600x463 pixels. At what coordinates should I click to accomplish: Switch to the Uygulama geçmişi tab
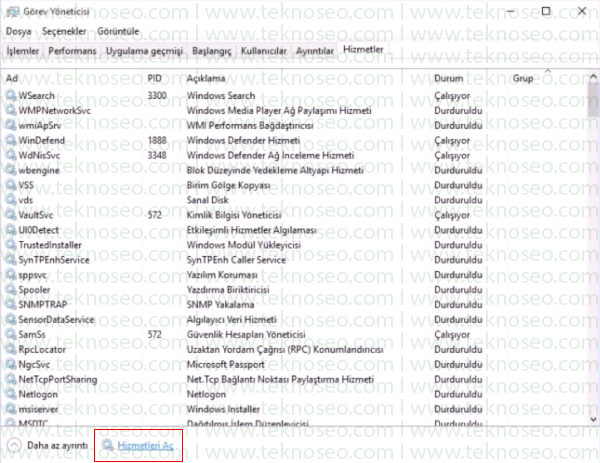pyautogui.click(x=144, y=51)
